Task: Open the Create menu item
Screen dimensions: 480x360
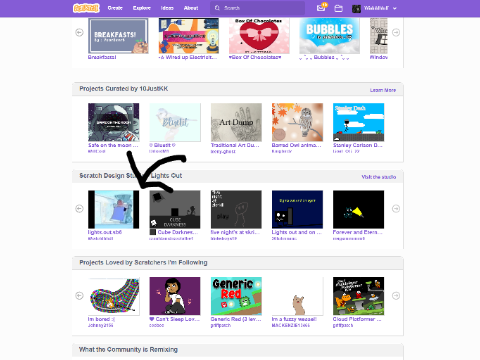Action: click(x=115, y=8)
